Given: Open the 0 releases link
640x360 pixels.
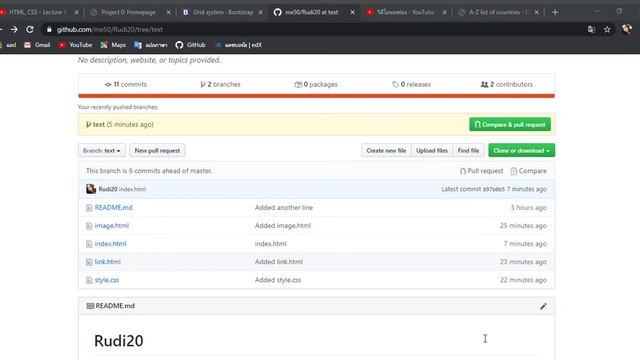Looking at the screenshot, I should [411, 84].
